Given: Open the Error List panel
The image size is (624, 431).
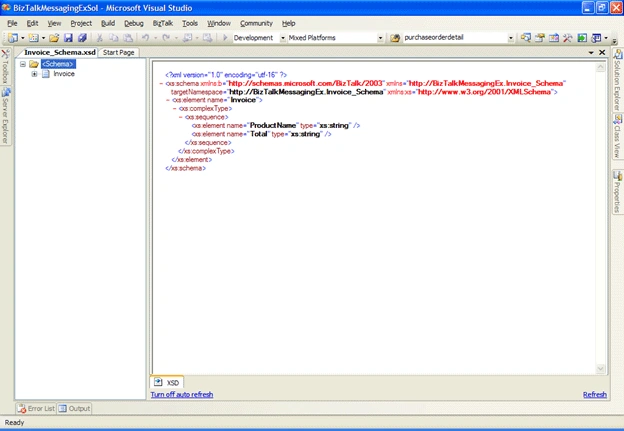Looking at the screenshot, I should click(36, 408).
